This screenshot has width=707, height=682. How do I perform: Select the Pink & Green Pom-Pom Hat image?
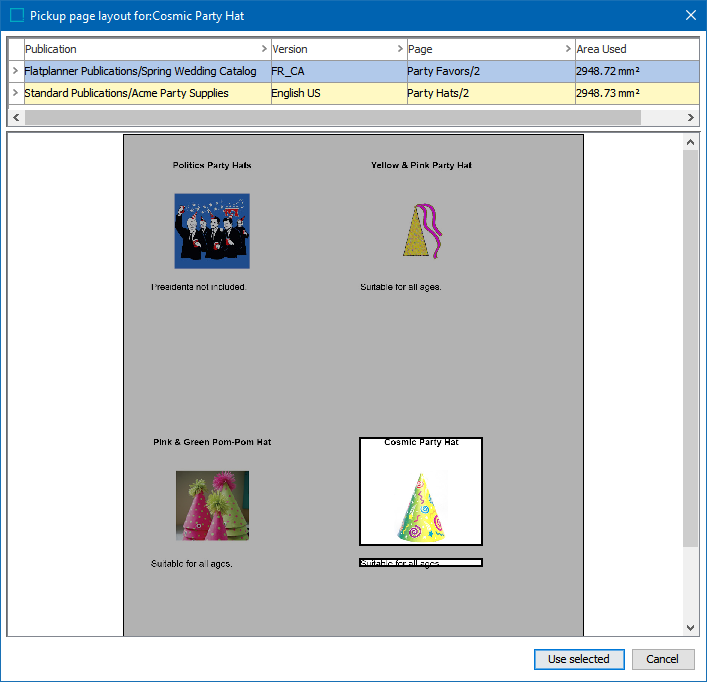pyautogui.click(x=212, y=506)
